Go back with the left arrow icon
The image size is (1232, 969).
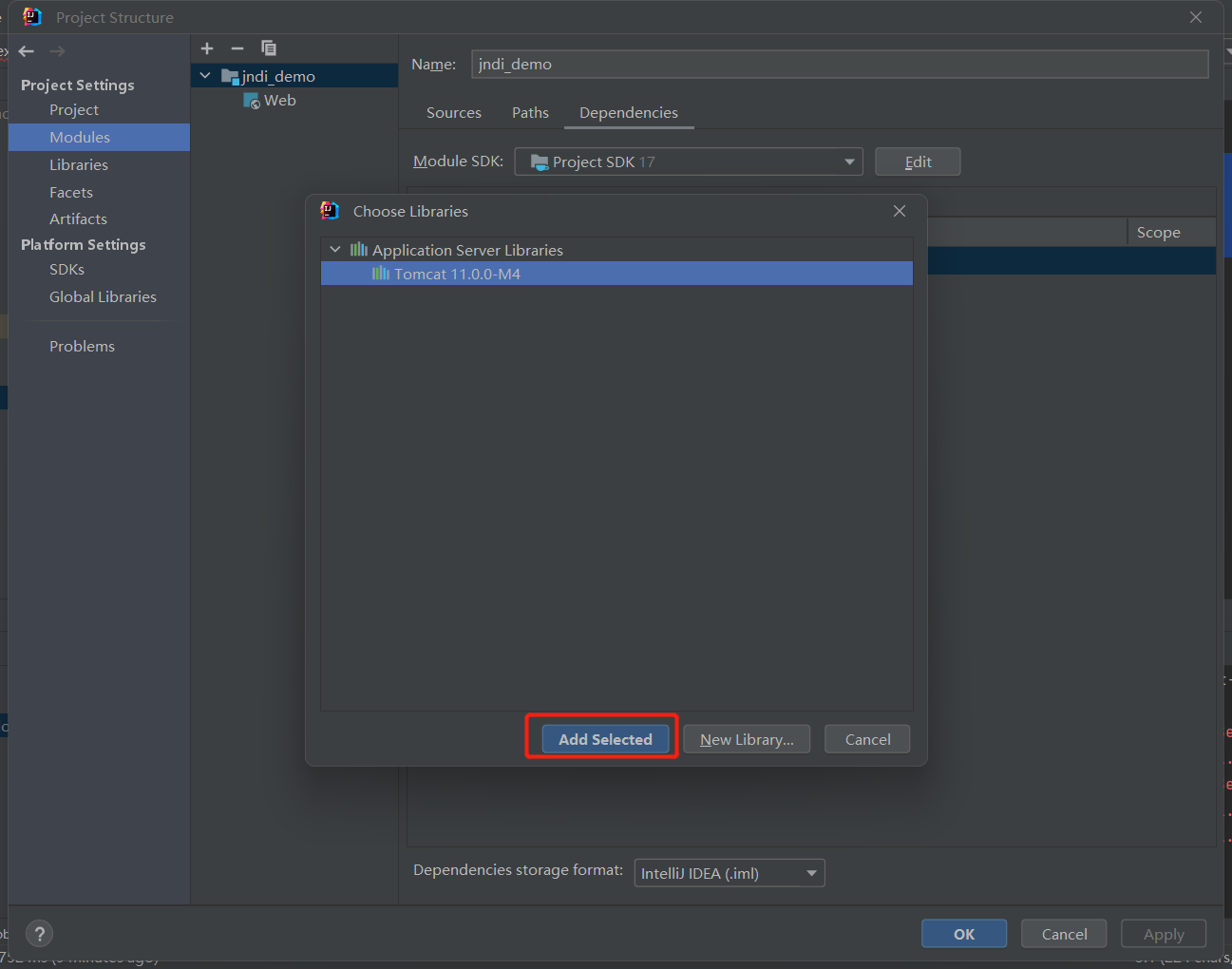(27, 51)
